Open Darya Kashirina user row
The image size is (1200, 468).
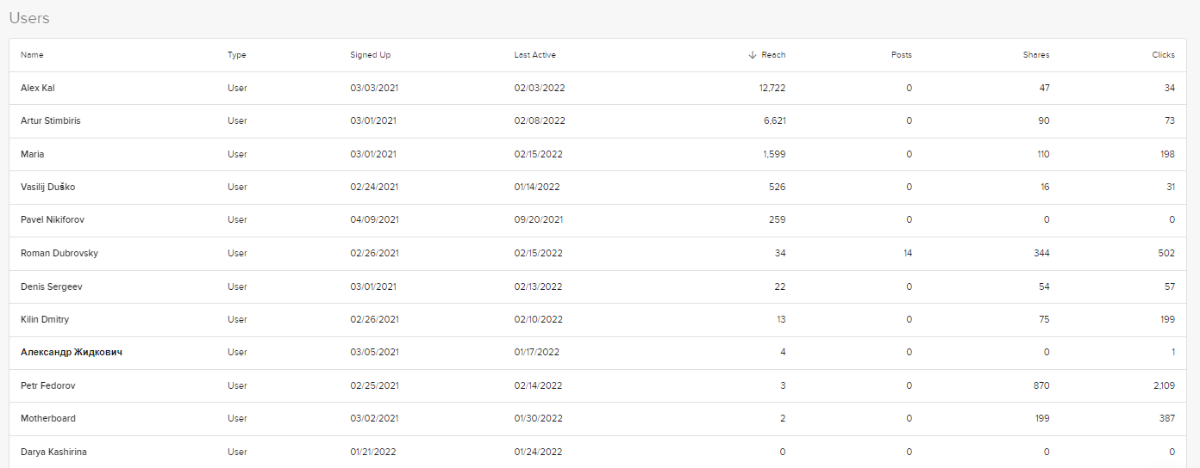click(54, 452)
